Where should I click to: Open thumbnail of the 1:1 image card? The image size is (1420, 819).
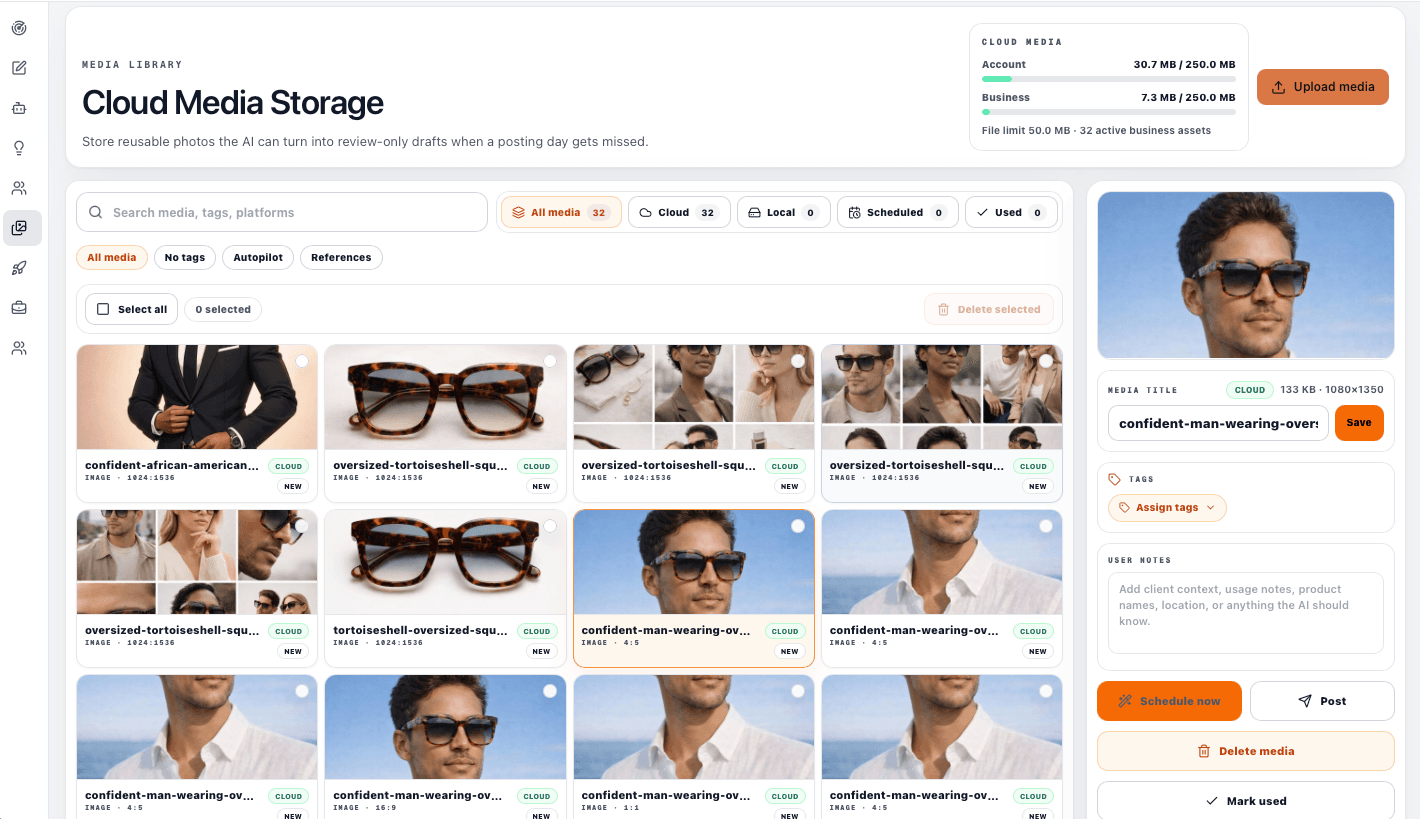point(694,727)
